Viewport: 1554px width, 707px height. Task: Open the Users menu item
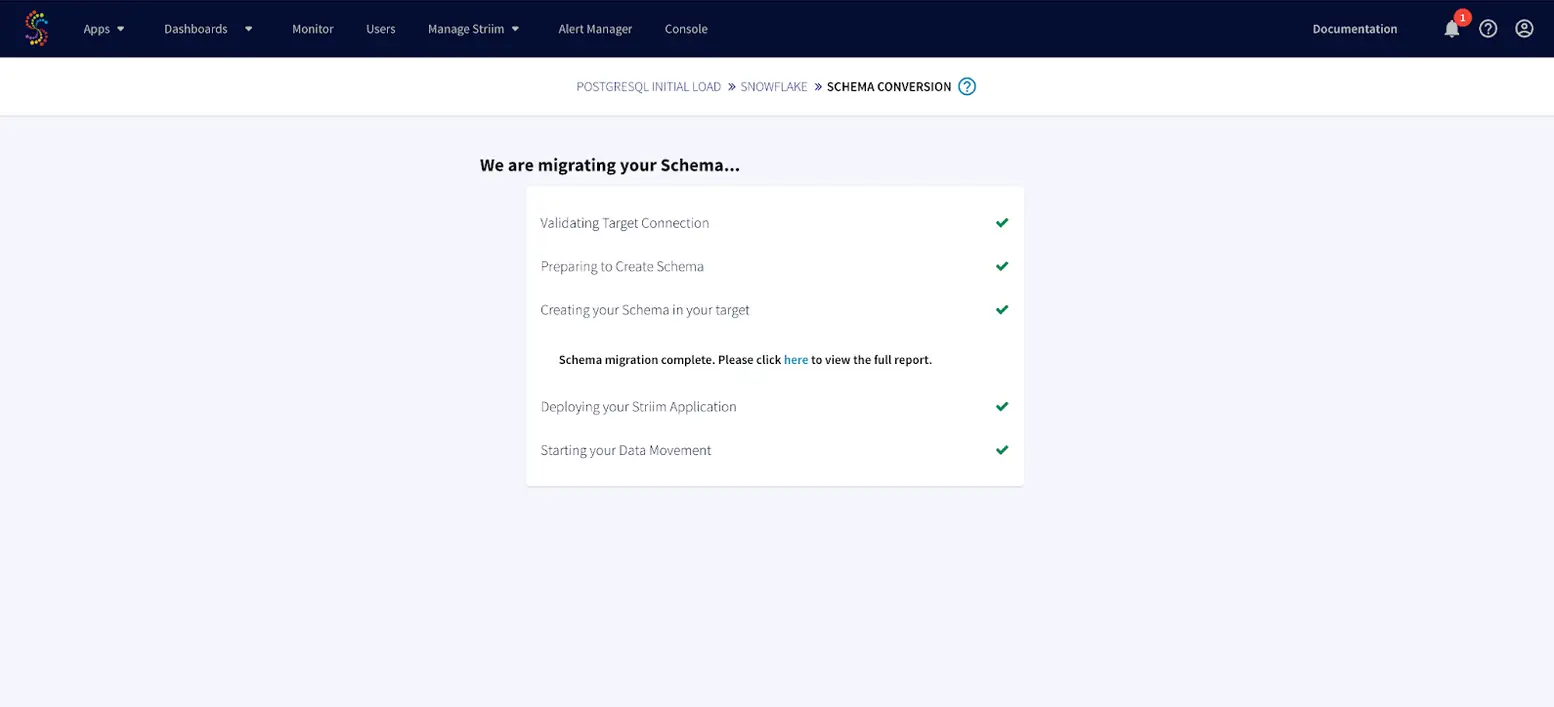click(x=381, y=29)
